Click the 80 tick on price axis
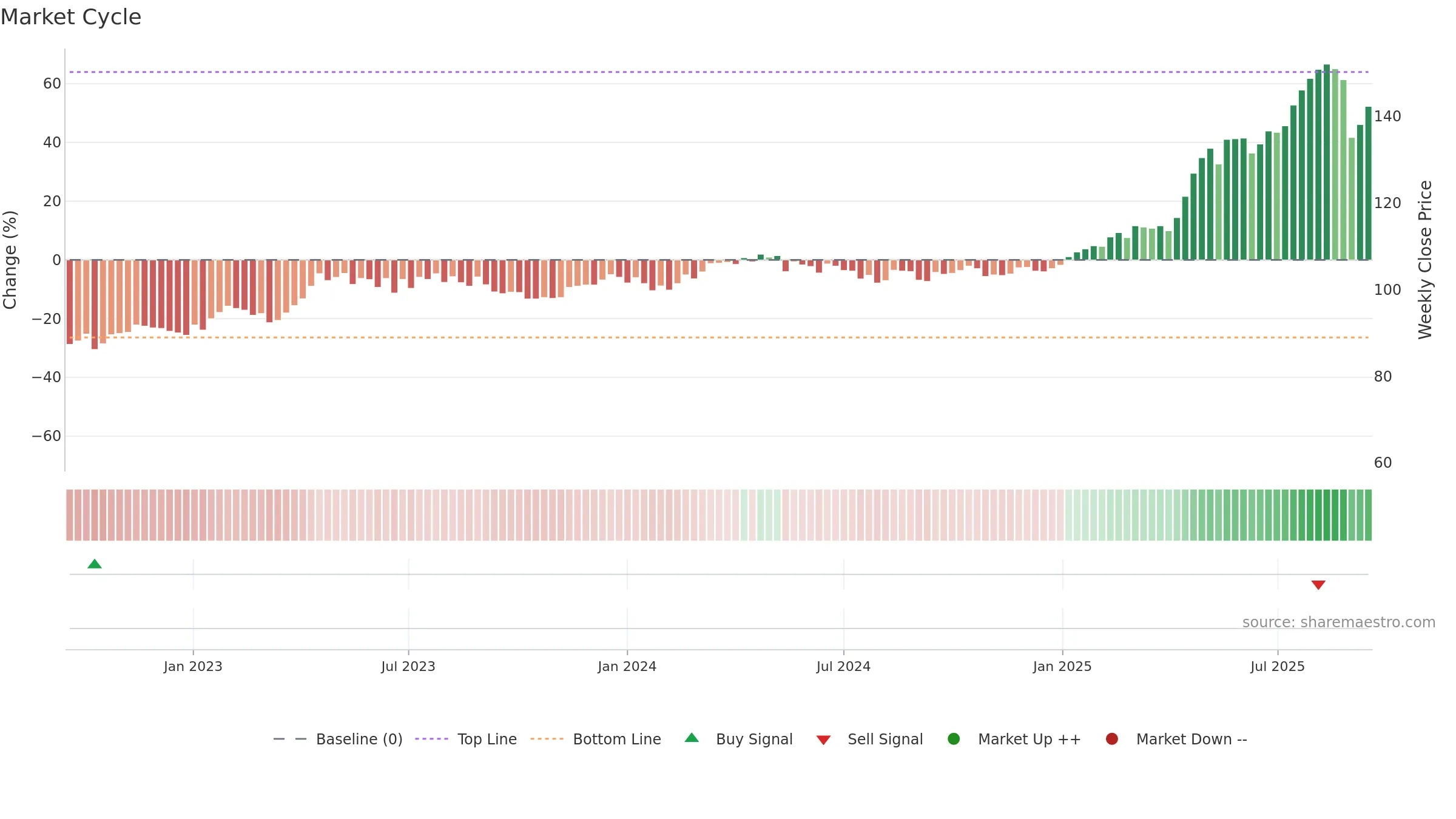Image resolution: width=1456 pixels, height=819 pixels. click(1383, 377)
